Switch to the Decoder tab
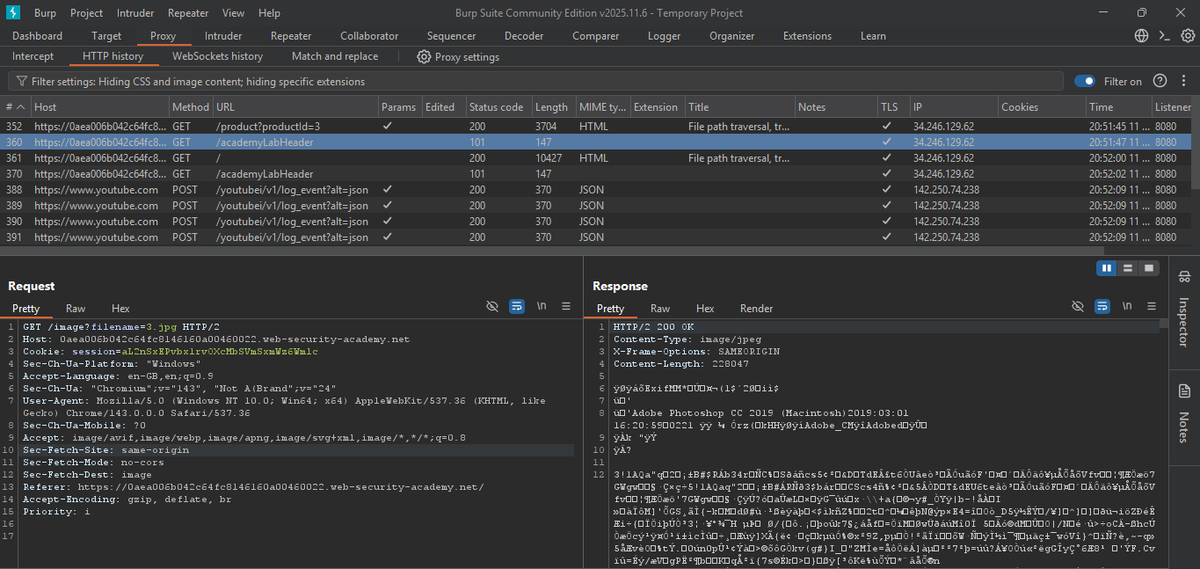The width and height of the screenshot is (1200, 569). tap(524, 36)
